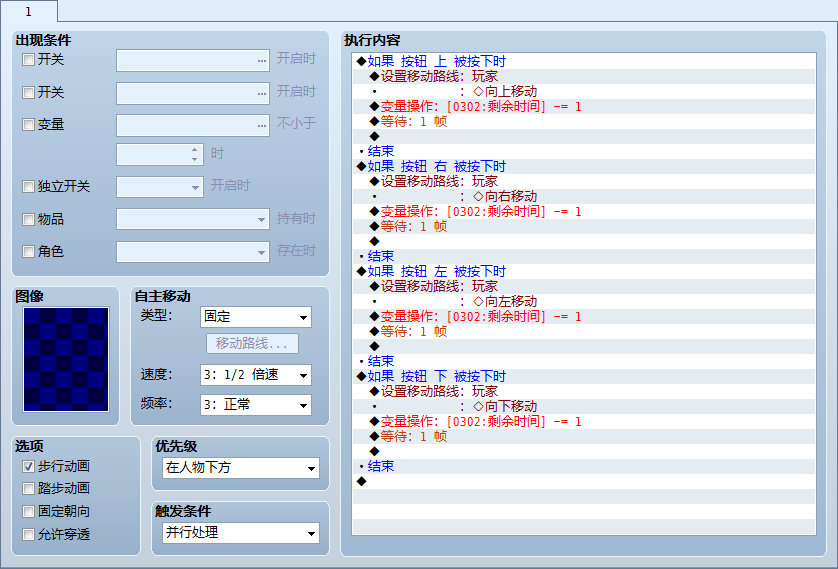Image resolution: width=838 pixels, height=569 pixels.
Task: Select 变量操作 line in the 按钮 右 block
Action: 584,211
